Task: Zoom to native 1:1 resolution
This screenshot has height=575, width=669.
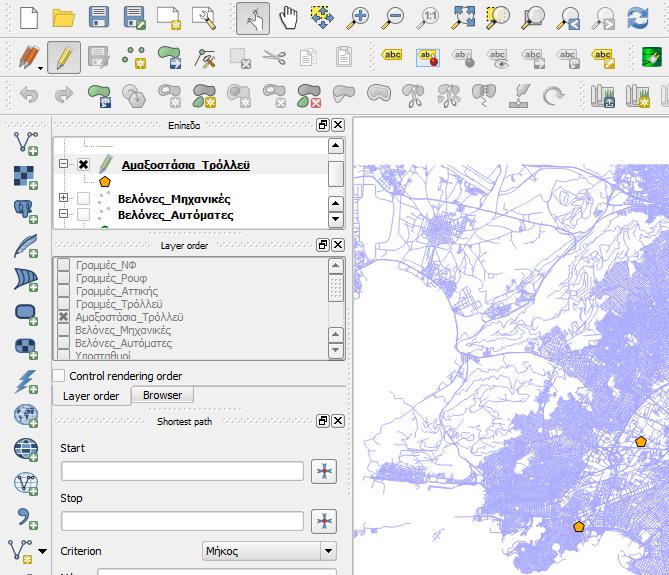Action: (x=428, y=18)
